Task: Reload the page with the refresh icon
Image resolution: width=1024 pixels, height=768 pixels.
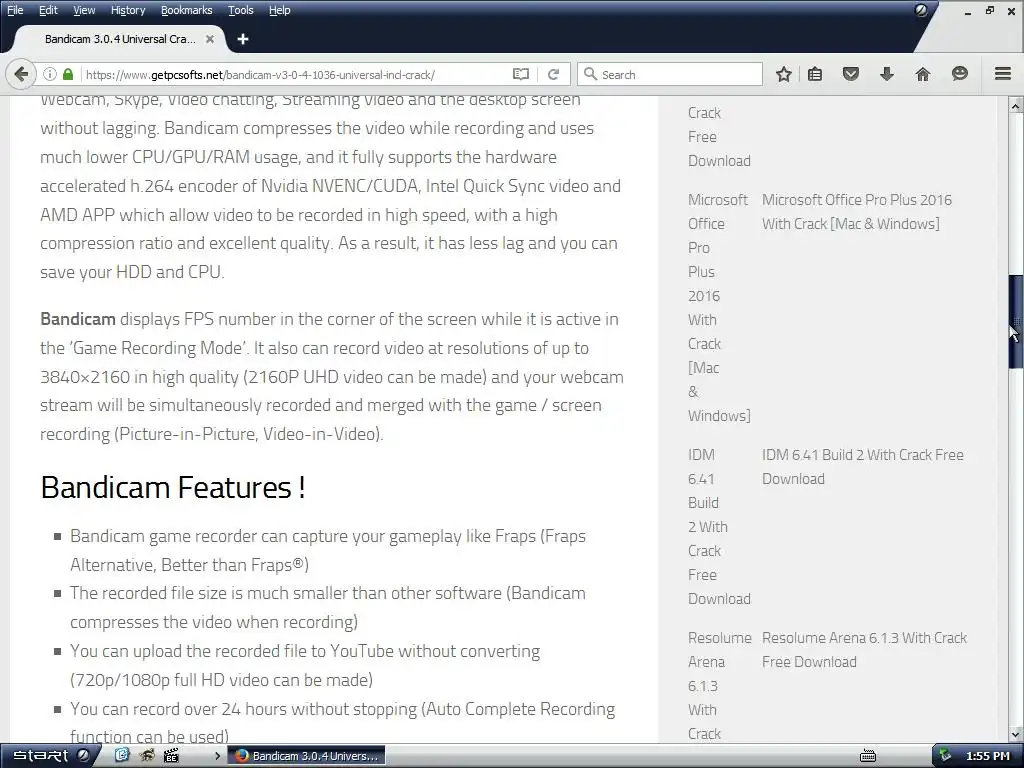Action: pyautogui.click(x=553, y=74)
